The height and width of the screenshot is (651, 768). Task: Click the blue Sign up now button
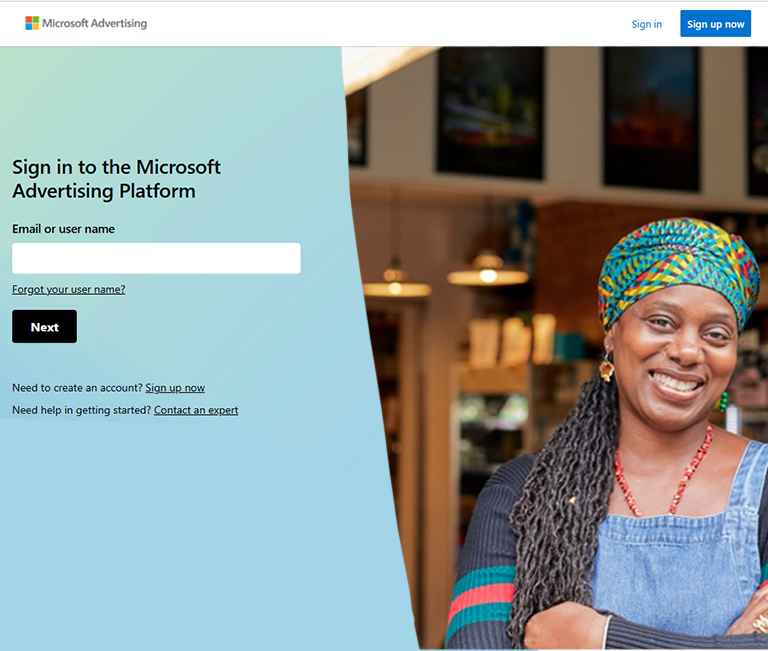click(x=715, y=24)
